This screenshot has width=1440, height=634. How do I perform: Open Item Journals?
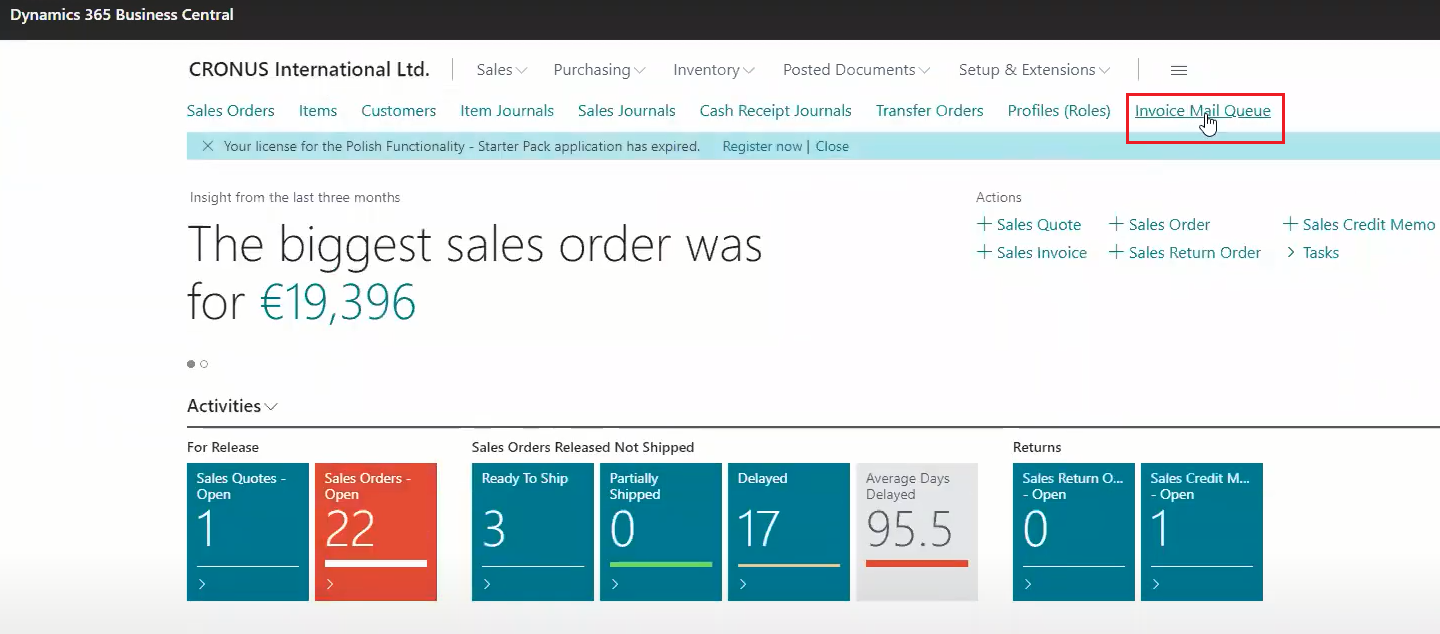tap(507, 111)
